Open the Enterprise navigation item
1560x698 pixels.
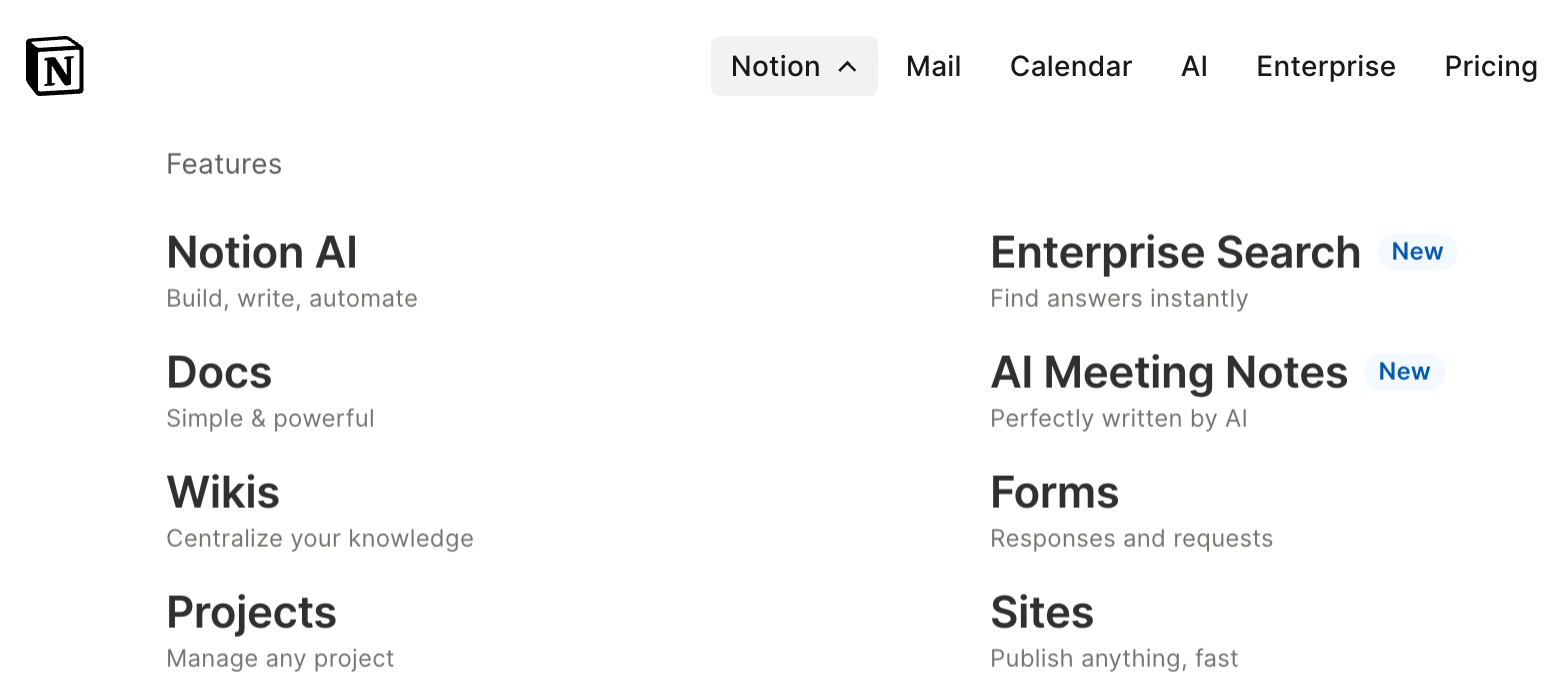(x=1325, y=67)
